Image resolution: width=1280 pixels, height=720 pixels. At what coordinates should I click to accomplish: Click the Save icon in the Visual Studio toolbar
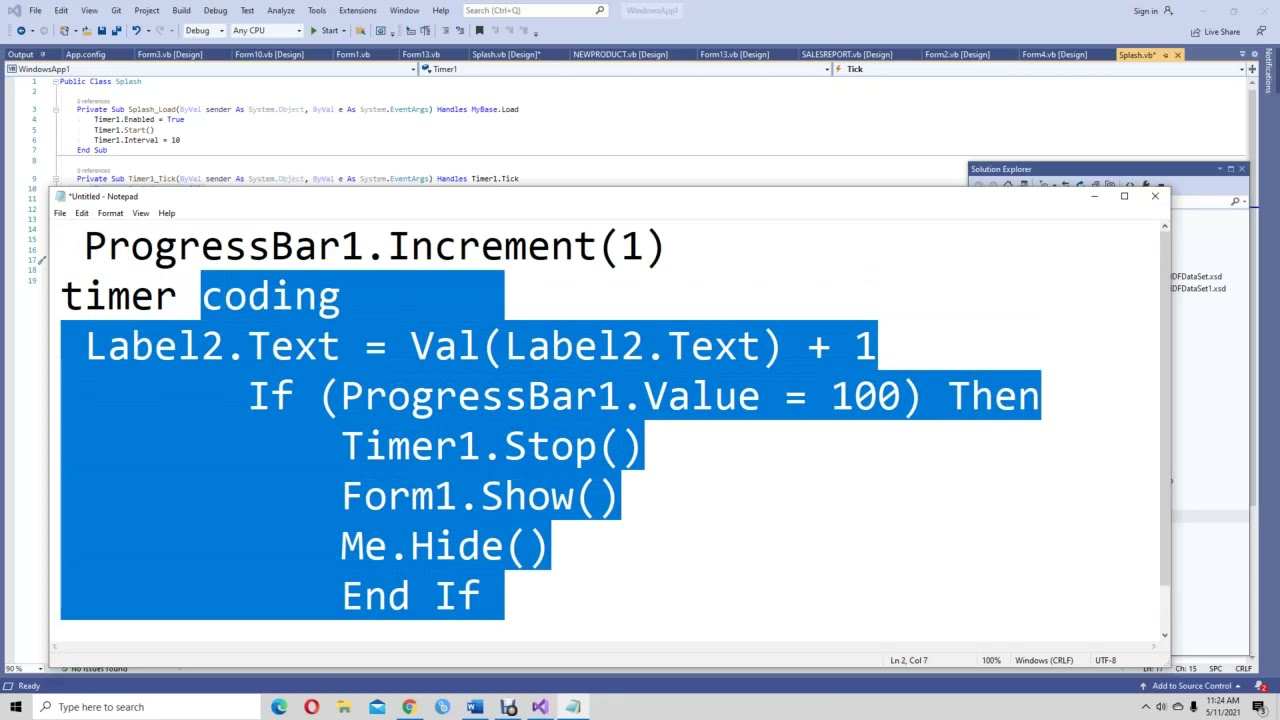point(101,31)
